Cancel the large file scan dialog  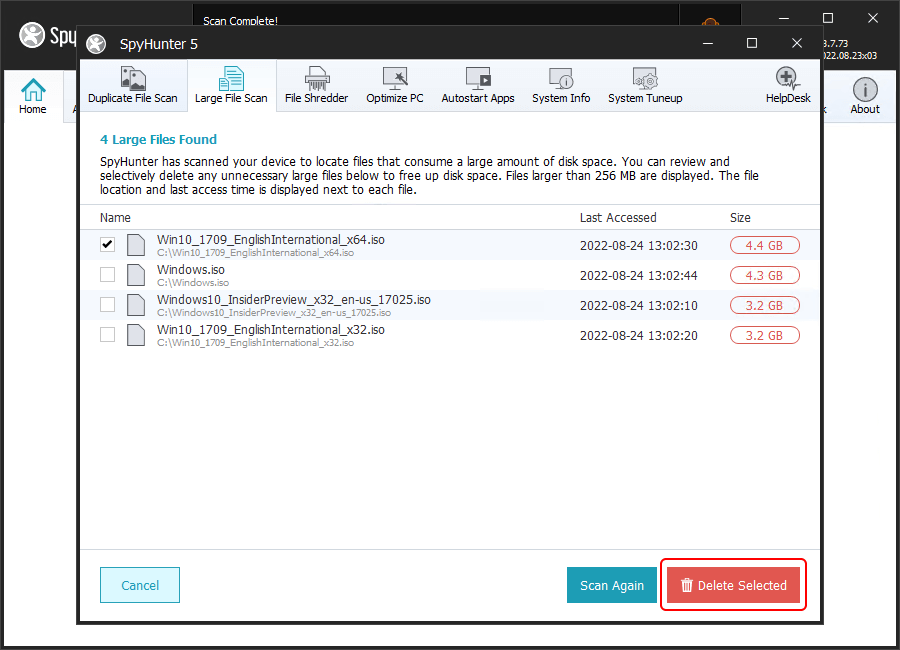[x=140, y=585]
